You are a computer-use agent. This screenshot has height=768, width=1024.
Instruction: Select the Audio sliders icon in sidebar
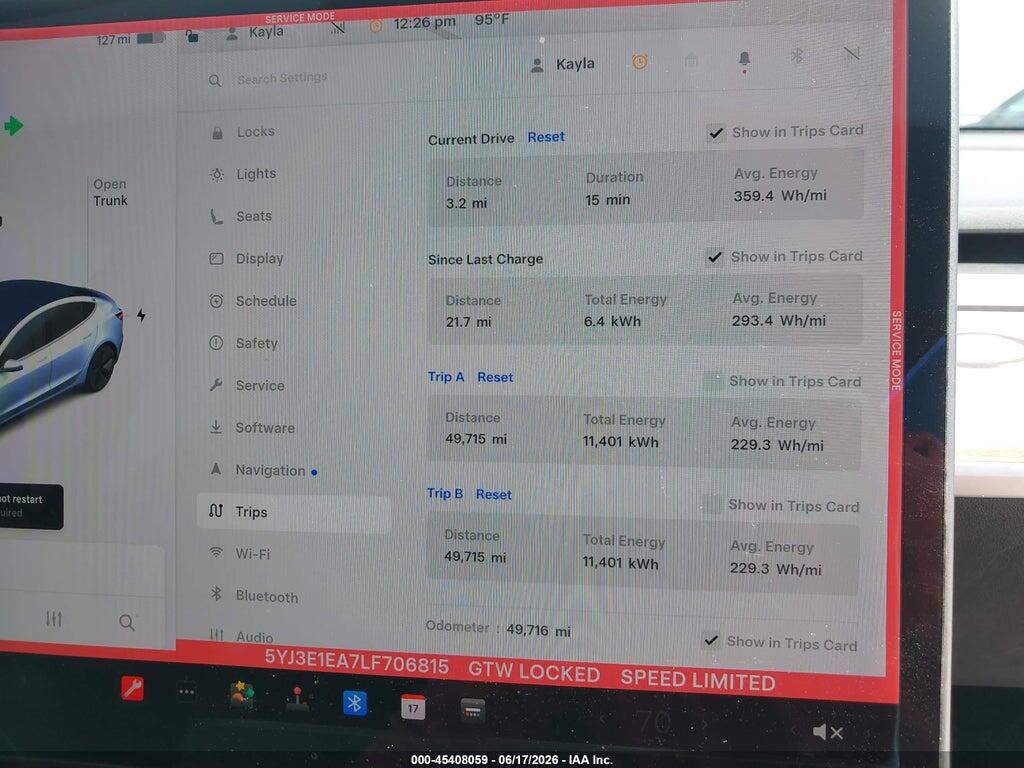[216, 634]
